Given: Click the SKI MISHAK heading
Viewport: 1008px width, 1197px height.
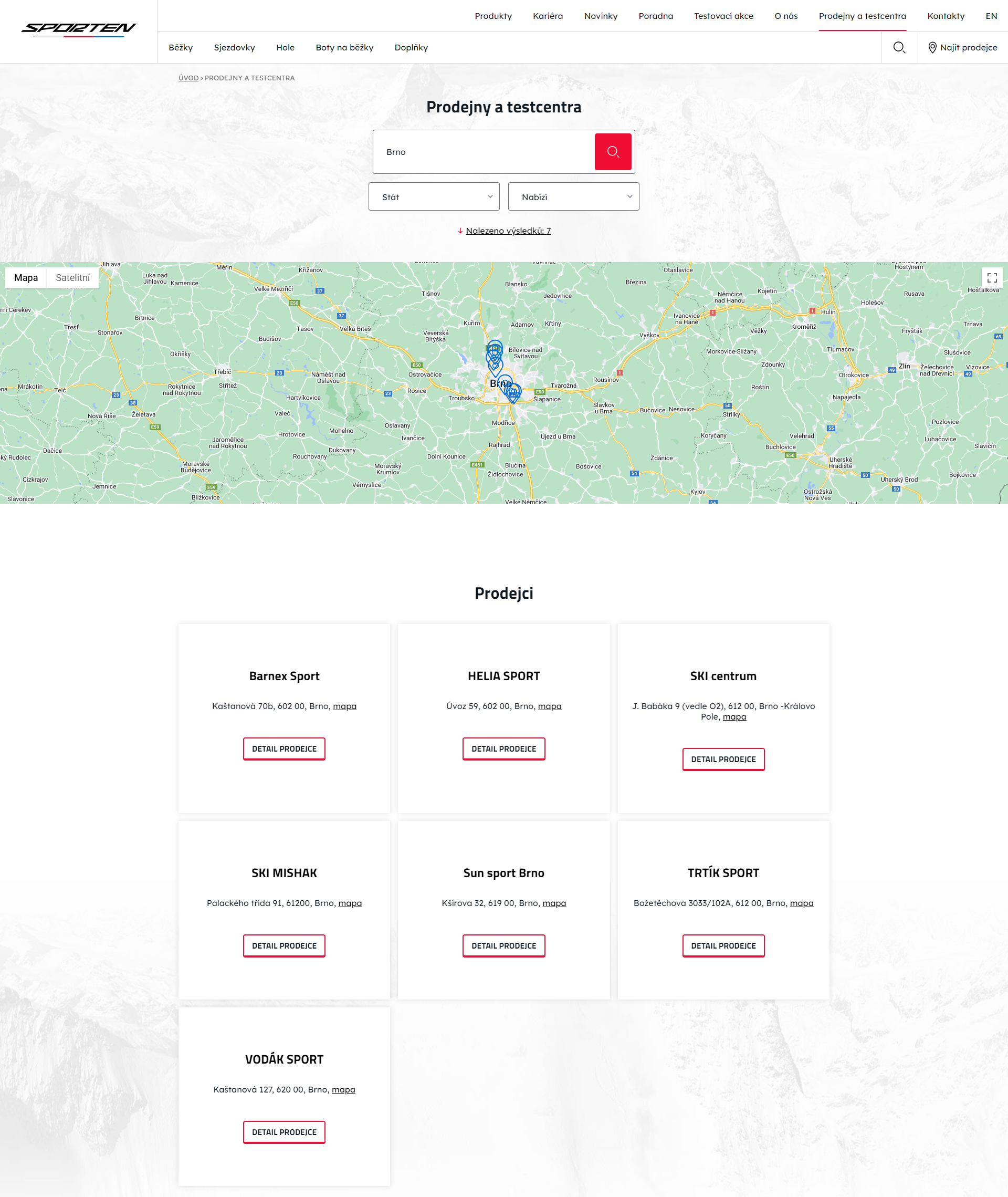Looking at the screenshot, I should 284,873.
